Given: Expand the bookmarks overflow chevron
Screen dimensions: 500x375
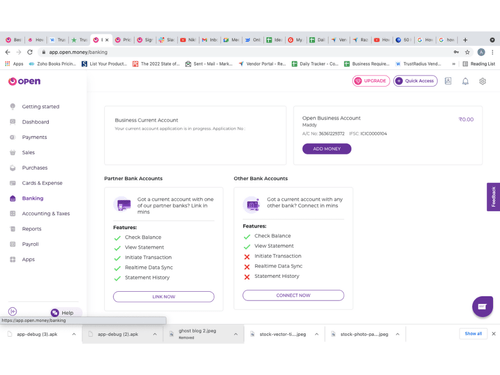Looking at the screenshot, I should coord(453,64).
